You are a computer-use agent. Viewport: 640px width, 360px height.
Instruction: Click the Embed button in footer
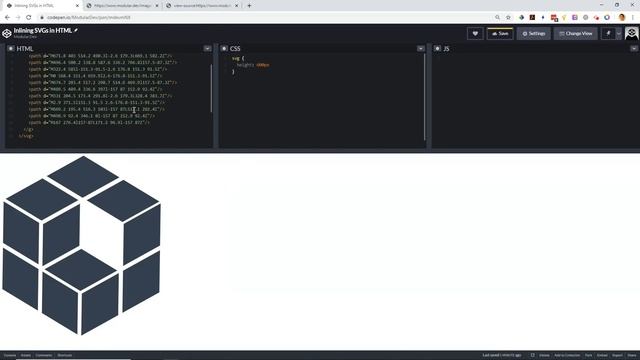coord(602,356)
